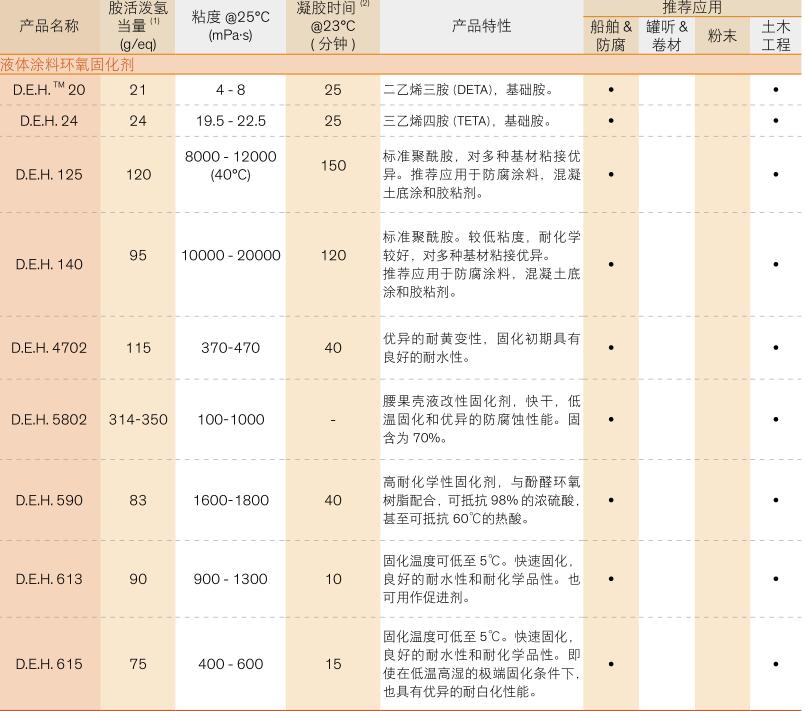Select equivalent weight value 83
This screenshot has width=805, height=711.
pos(138,500)
